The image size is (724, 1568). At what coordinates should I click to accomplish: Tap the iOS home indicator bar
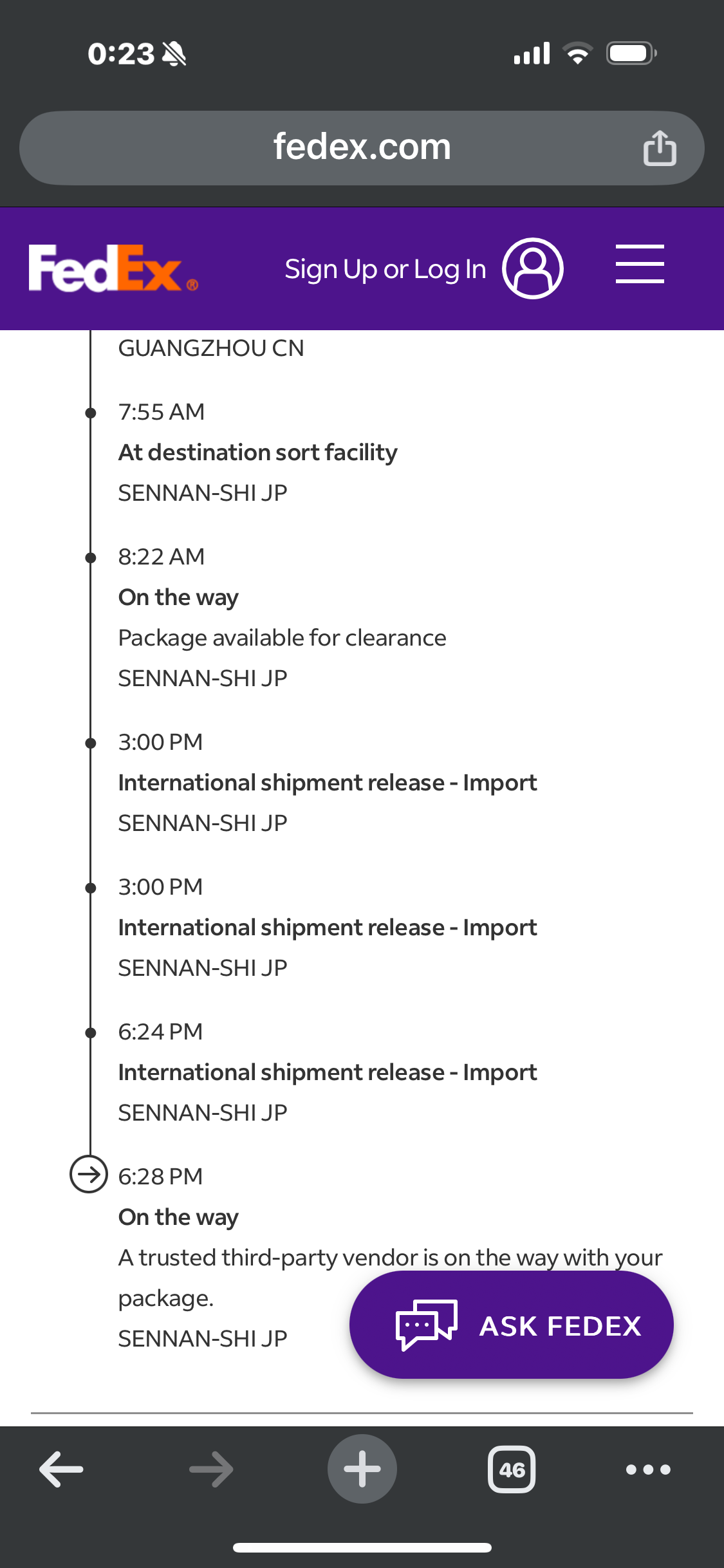pyautogui.click(x=362, y=1547)
